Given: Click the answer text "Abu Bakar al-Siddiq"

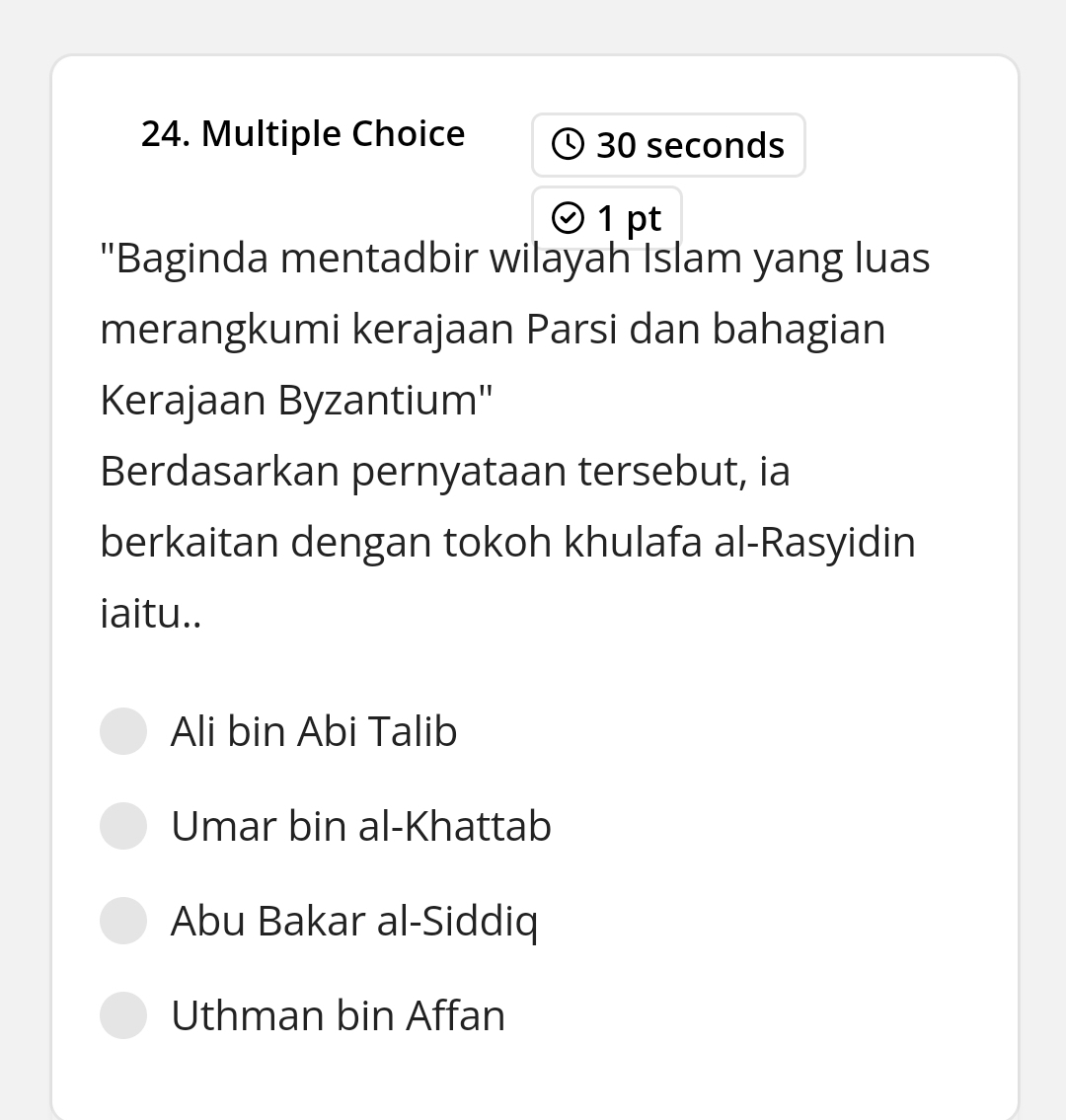Looking at the screenshot, I should point(354,921).
